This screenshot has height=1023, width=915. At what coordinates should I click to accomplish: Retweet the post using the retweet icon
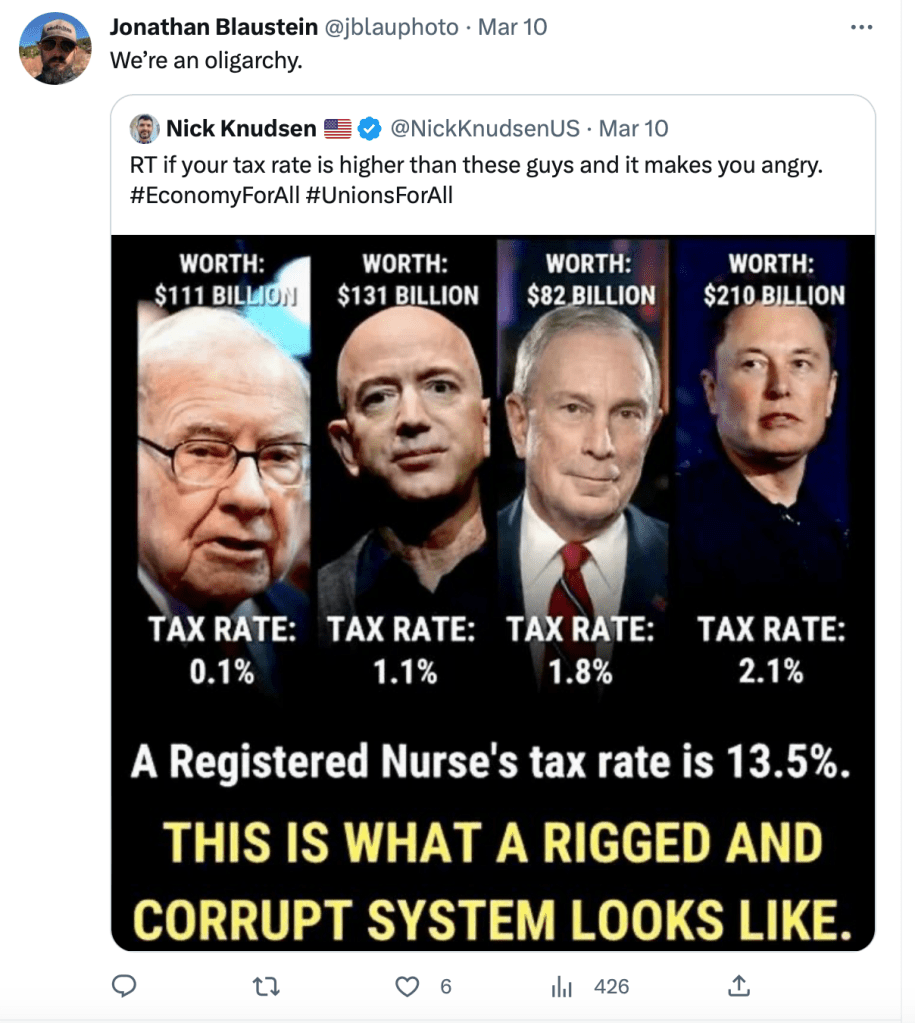(265, 987)
